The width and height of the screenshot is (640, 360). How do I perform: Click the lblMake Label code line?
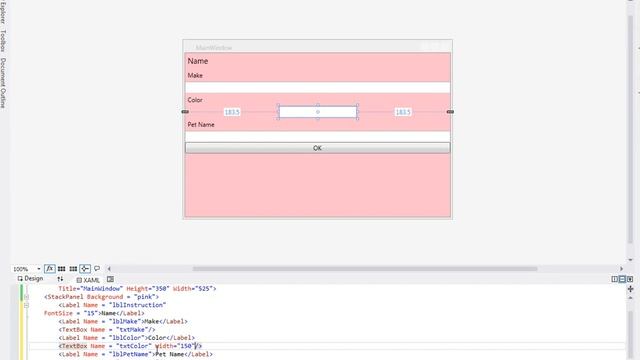[x=123, y=321]
